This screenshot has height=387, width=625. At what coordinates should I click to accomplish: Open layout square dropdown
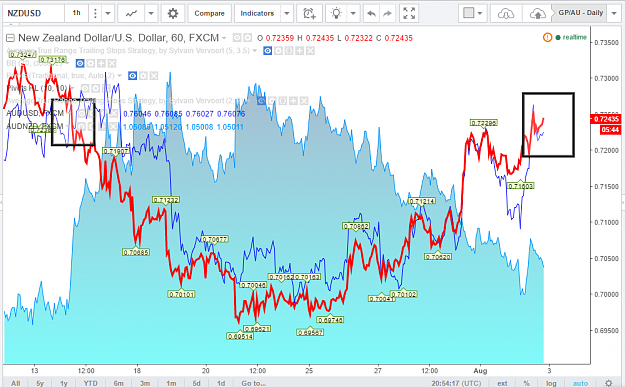pos(473,14)
